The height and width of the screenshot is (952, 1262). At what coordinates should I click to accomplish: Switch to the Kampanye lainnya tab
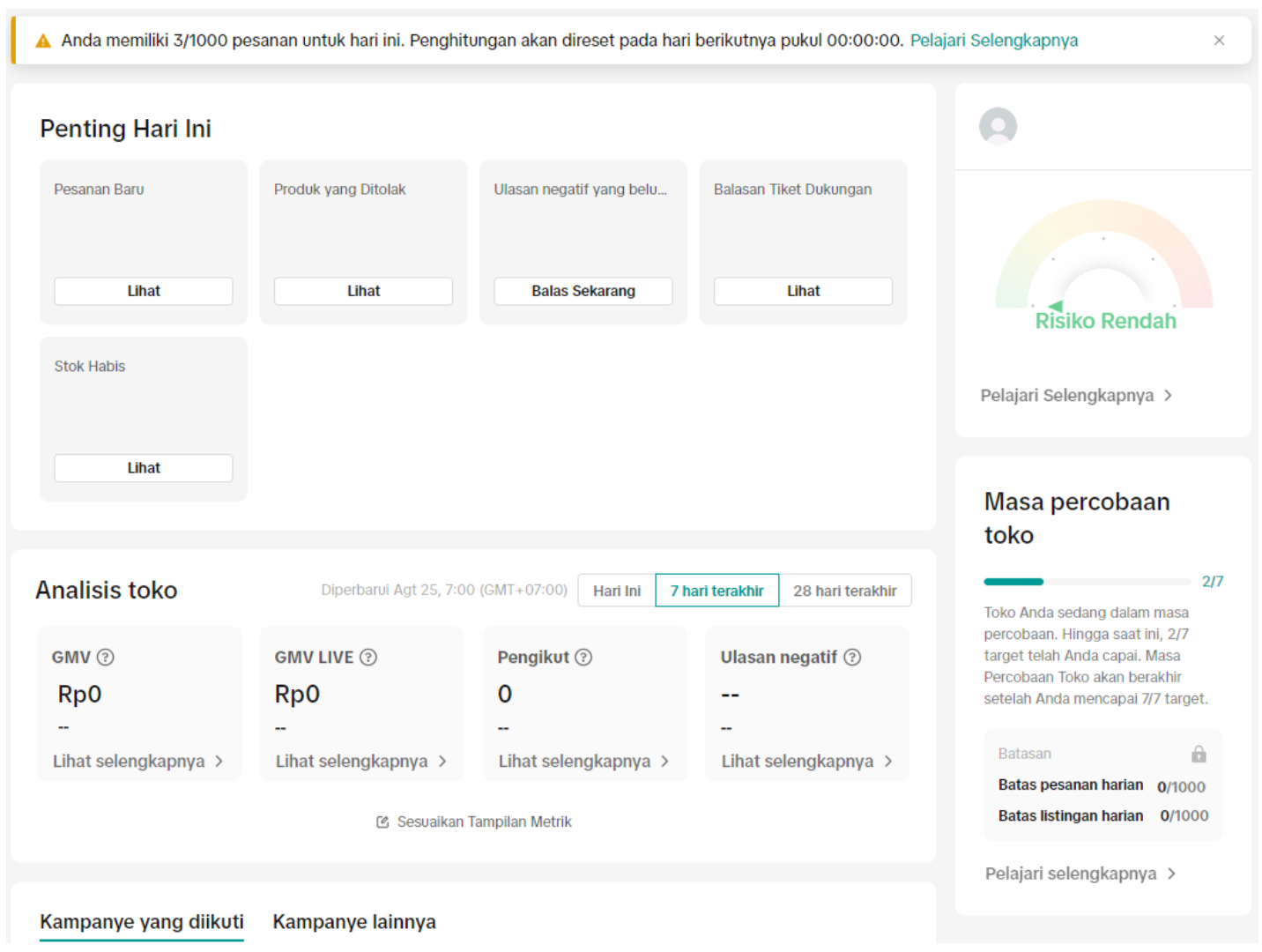click(x=353, y=922)
